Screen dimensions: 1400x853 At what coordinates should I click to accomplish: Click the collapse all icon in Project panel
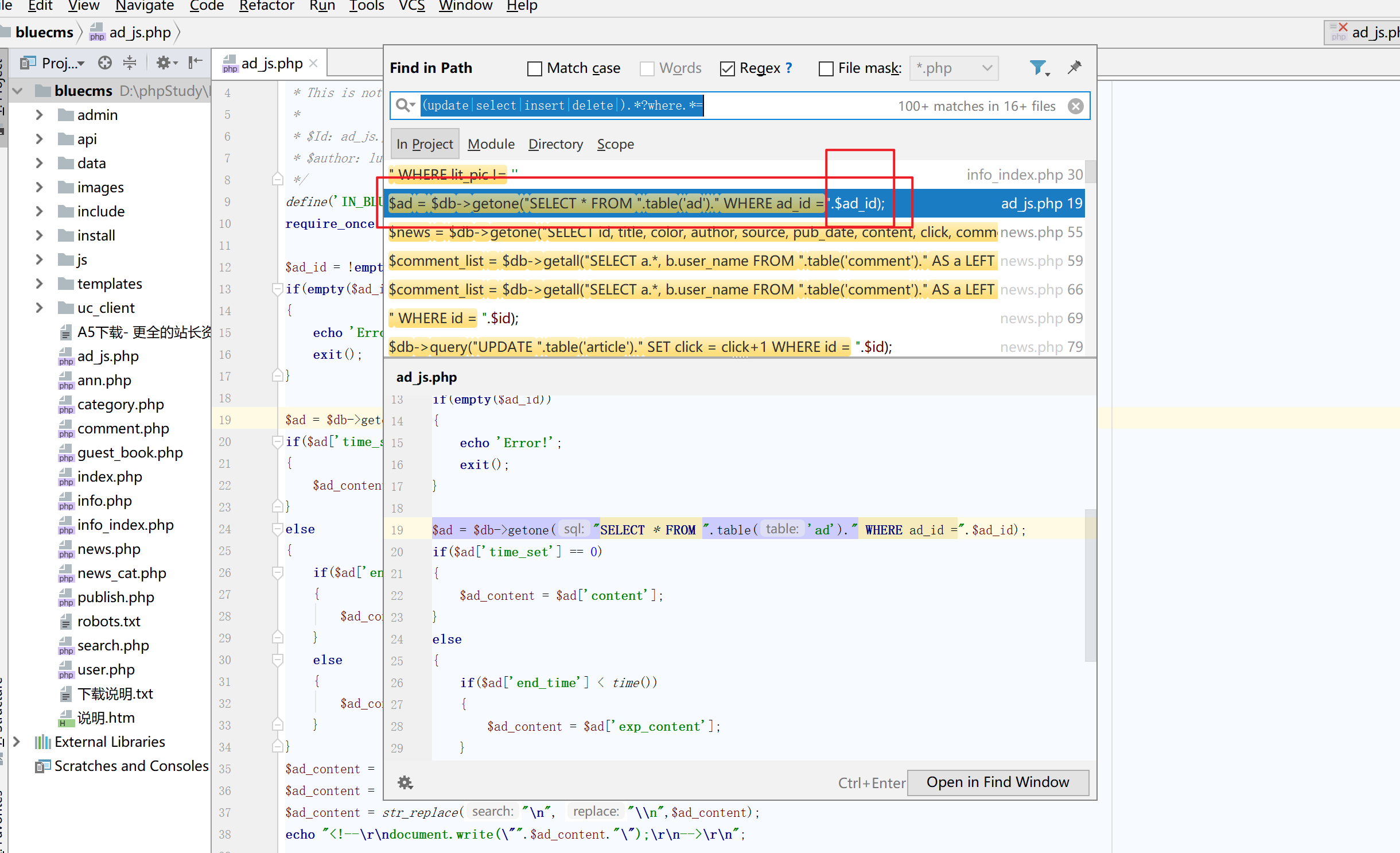(x=130, y=63)
